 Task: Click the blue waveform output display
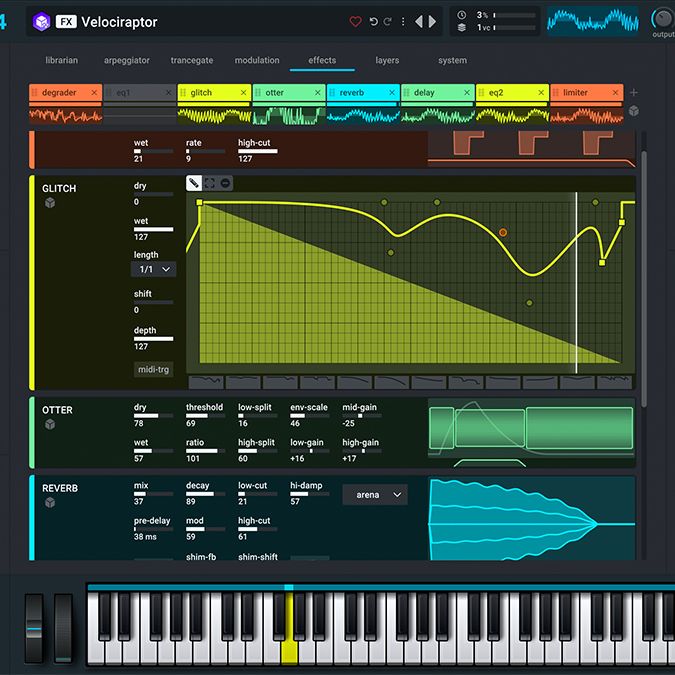pyautogui.click(x=593, y=21)
